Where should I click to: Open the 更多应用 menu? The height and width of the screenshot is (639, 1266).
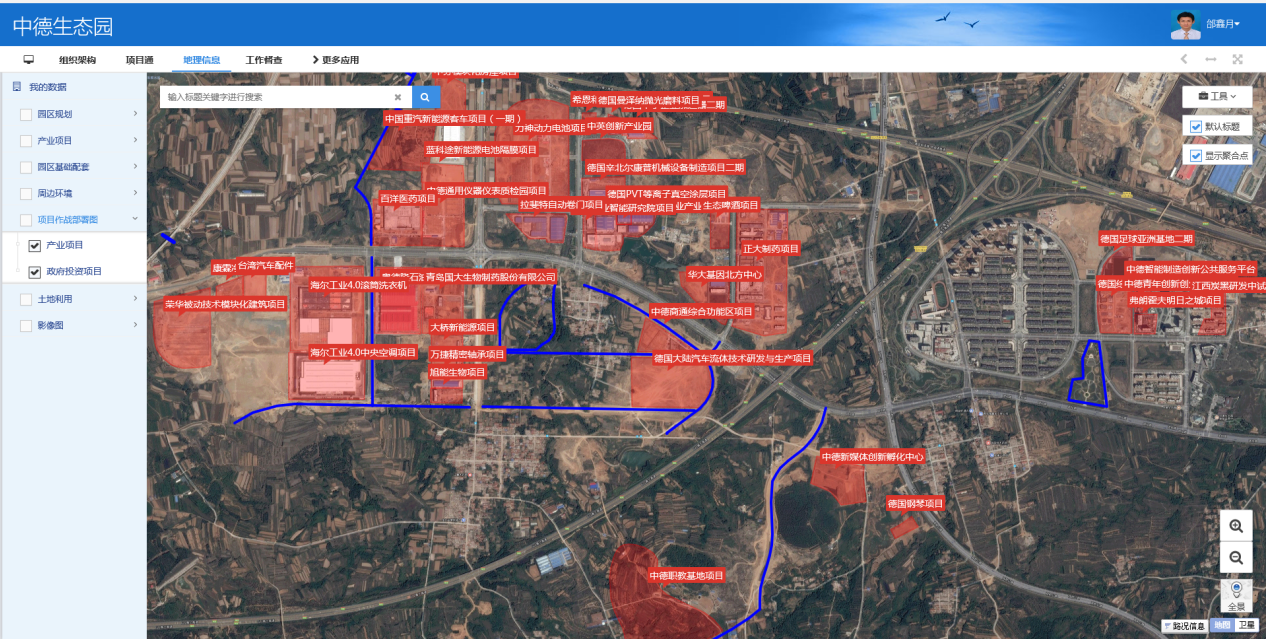click(x=336, y=60)
